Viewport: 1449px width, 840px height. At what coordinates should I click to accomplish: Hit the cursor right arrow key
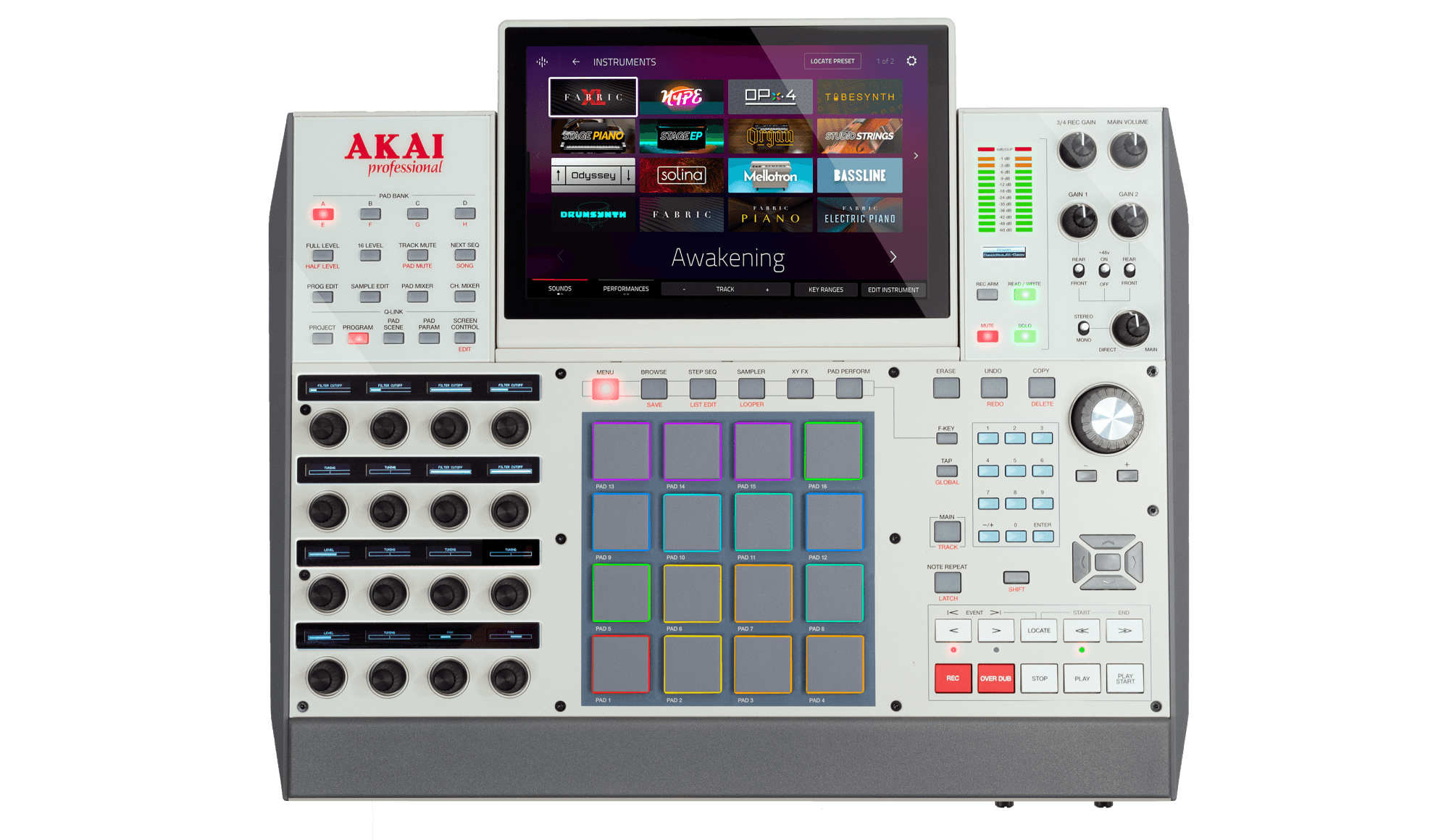click(1134, 561)
